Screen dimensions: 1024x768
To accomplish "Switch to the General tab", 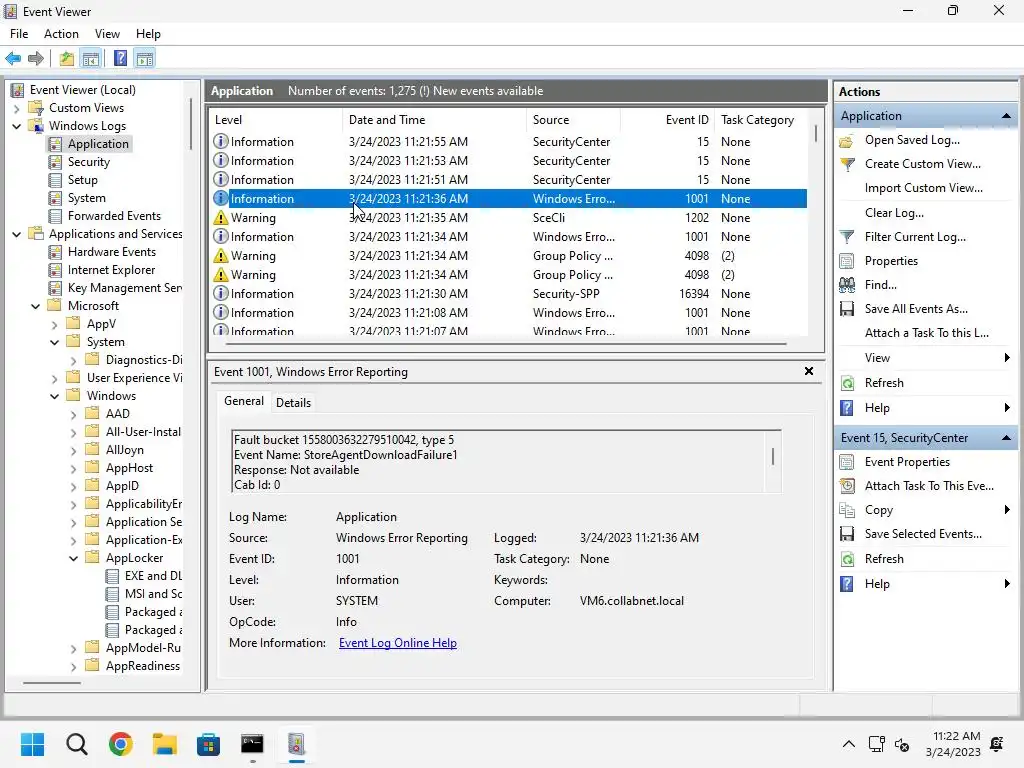I will [244, 402].
